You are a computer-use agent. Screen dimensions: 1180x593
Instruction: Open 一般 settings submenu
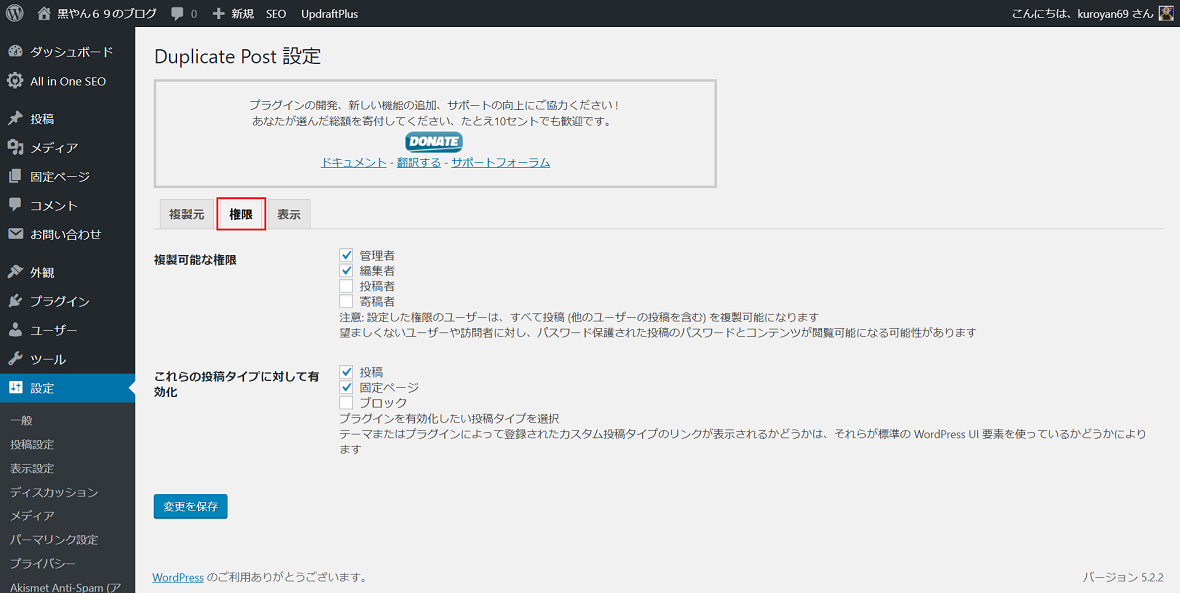[x=21, y=420]
